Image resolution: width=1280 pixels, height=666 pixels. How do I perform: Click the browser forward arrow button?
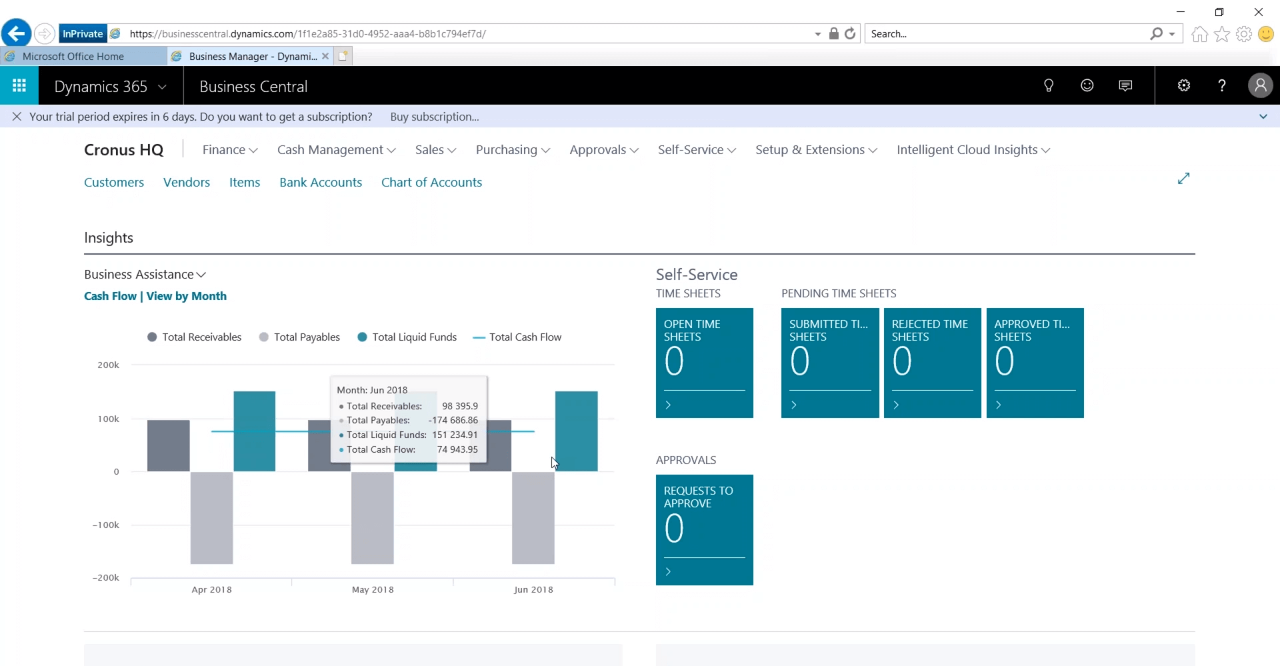(x=45, y=34)
